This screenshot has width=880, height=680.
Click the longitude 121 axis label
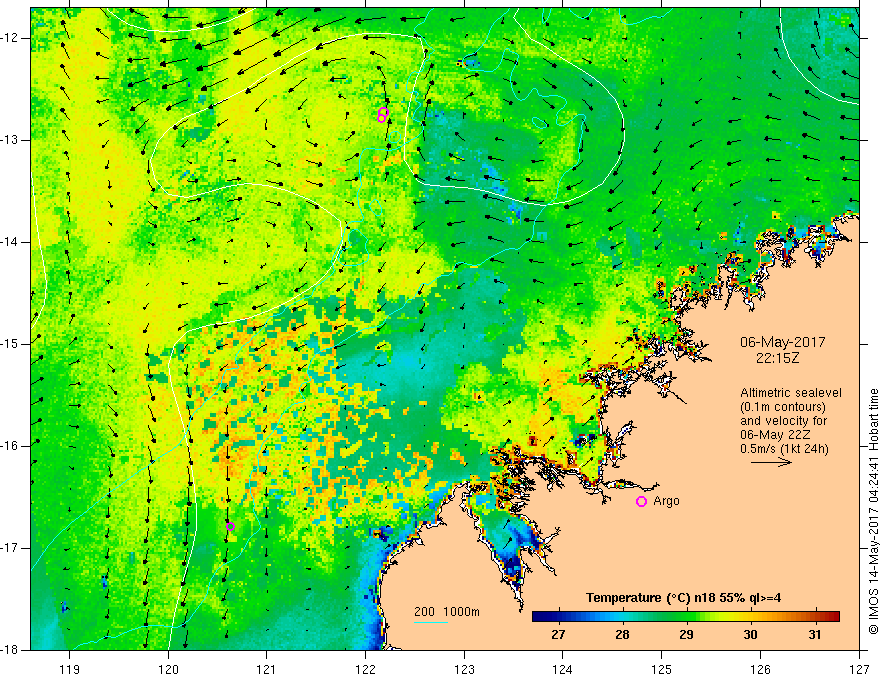267,669
